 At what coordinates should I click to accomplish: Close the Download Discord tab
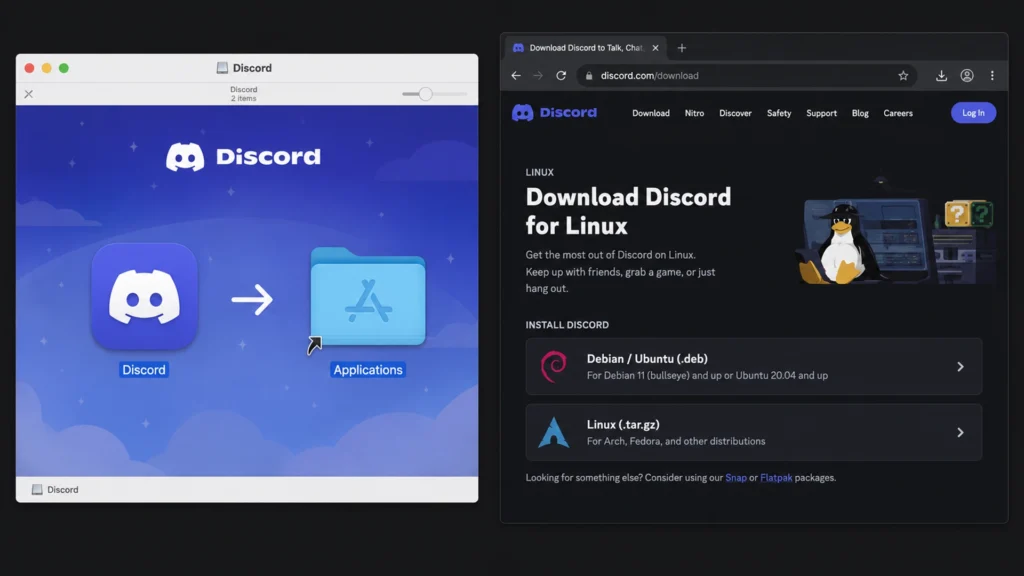point(655,48)
